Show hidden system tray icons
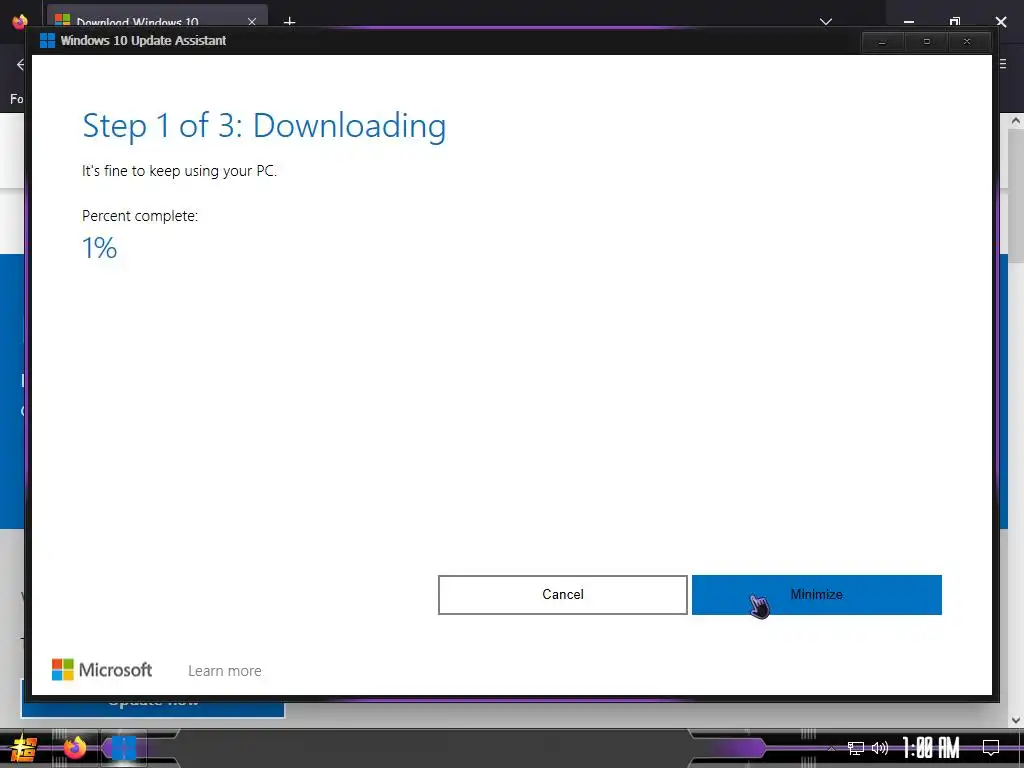The width and height of the screenshot is (1024, 768). (x=831, y=748)
